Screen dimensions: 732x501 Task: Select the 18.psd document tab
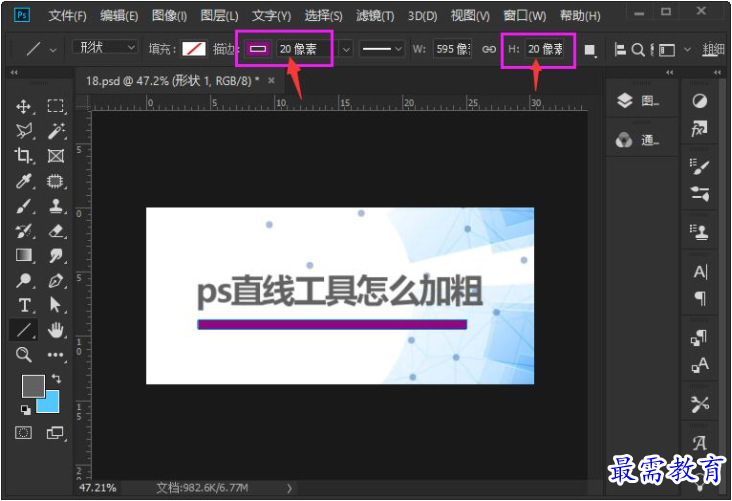point(172,81)
